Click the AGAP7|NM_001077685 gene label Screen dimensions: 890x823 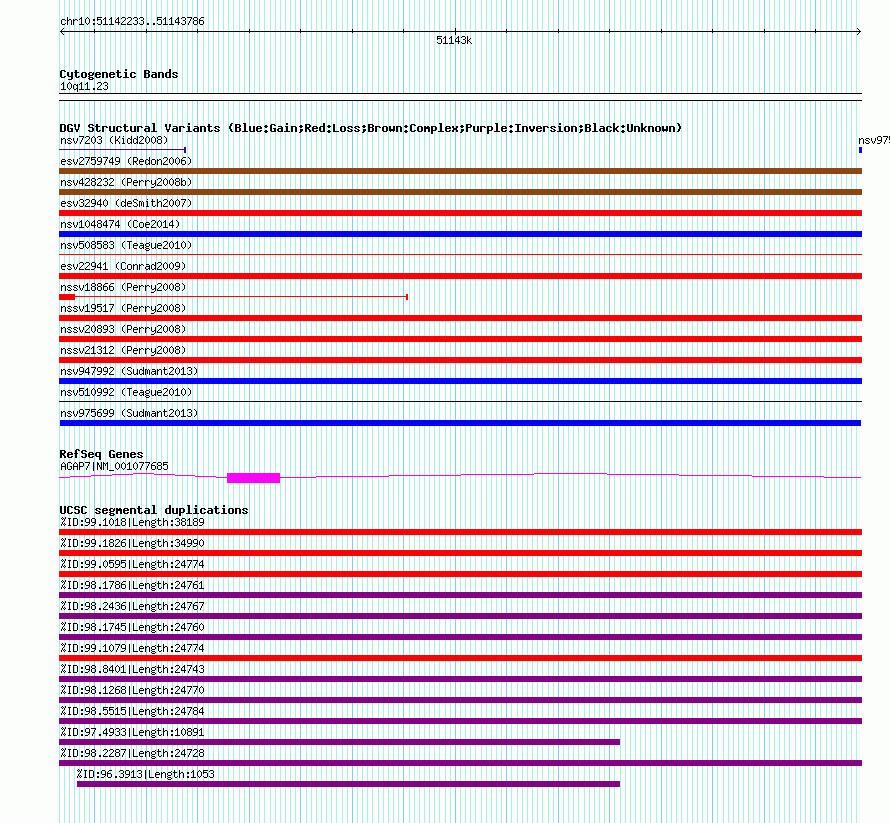tap(114, 466)
